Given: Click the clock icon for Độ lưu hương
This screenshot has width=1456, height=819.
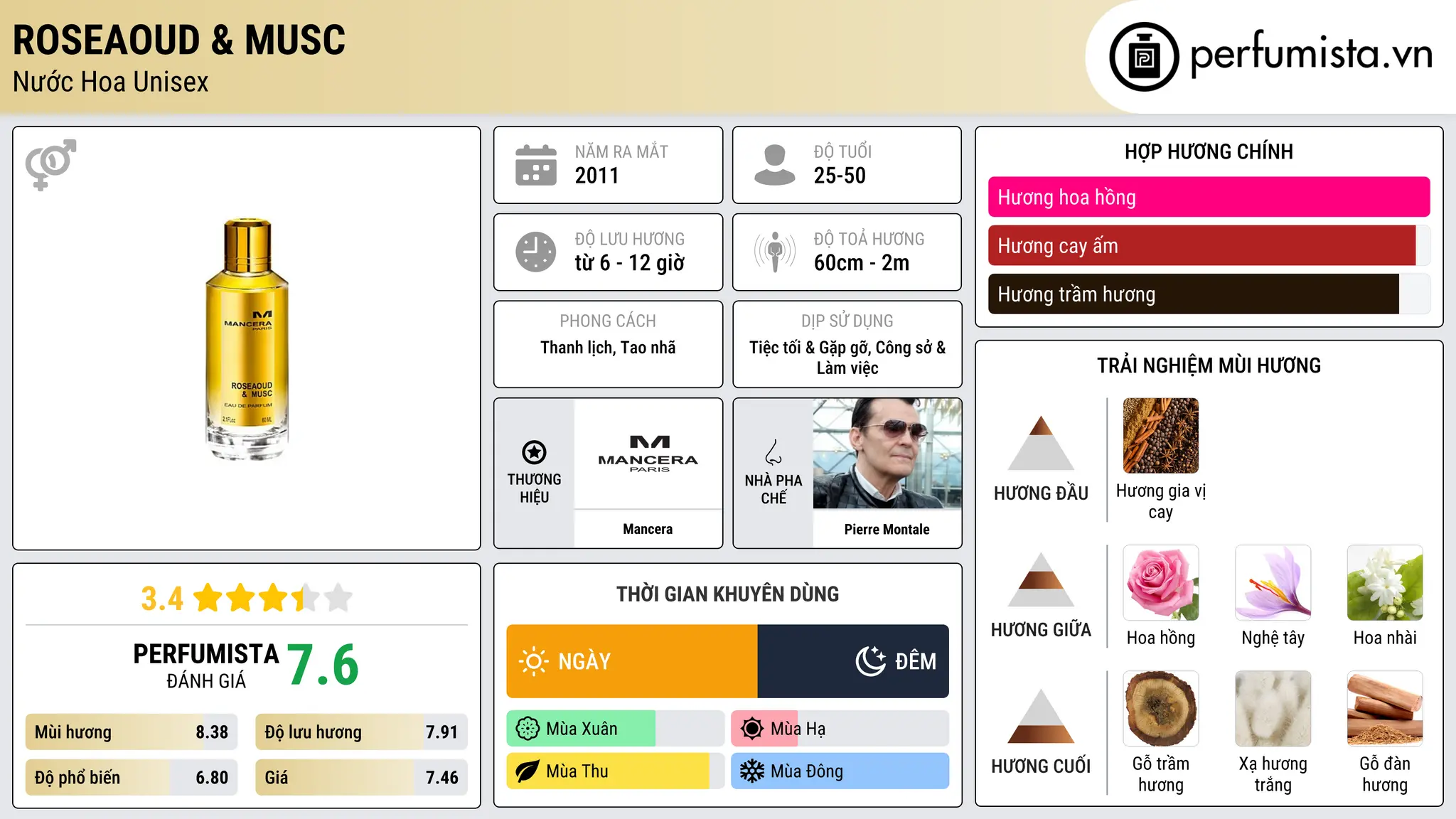Looking at the screenshot, I should [x=536, y=252].
